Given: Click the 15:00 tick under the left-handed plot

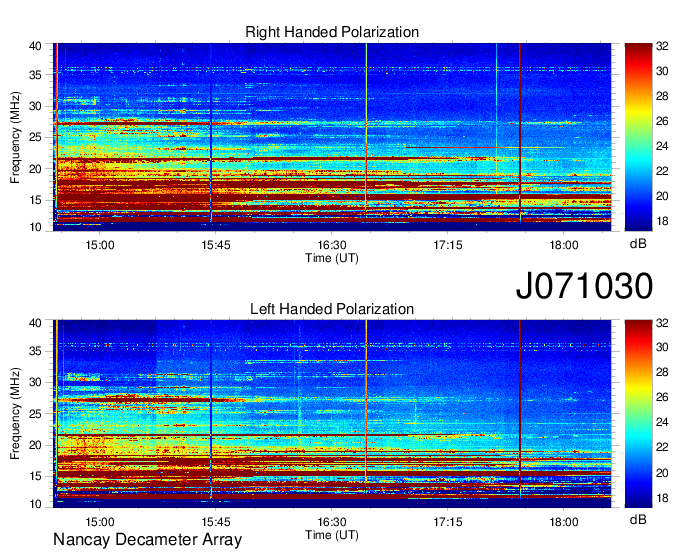Looking at the screenshot, I should (100, 522).
